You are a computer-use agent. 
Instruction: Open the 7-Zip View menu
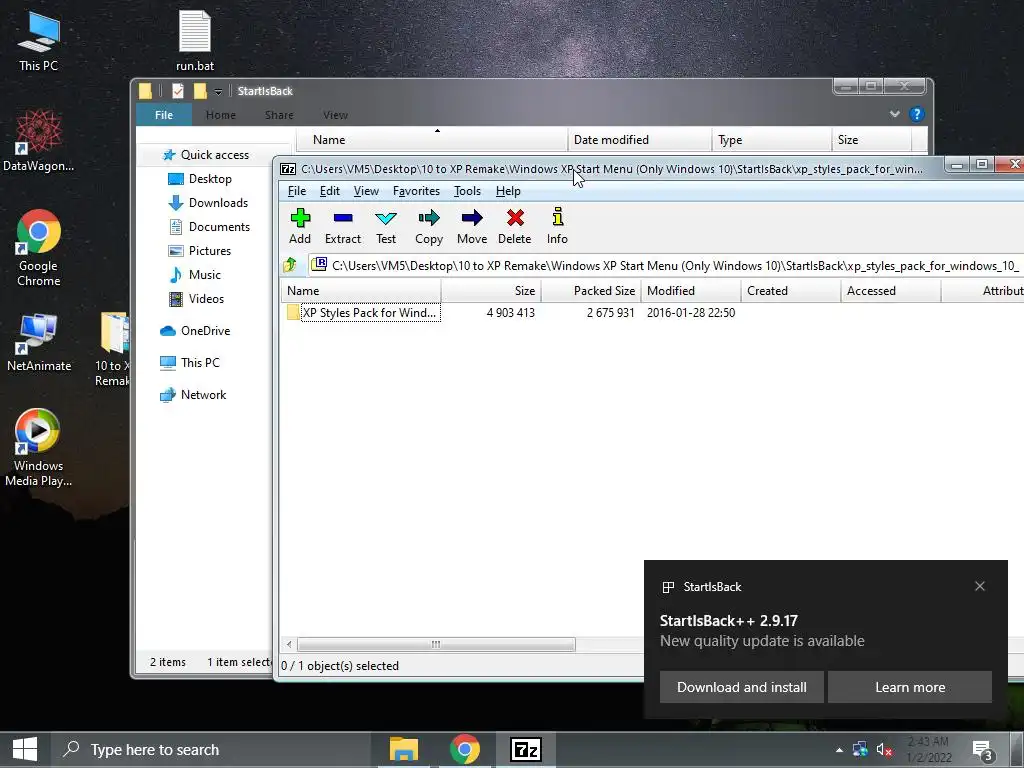pos(366,191)
